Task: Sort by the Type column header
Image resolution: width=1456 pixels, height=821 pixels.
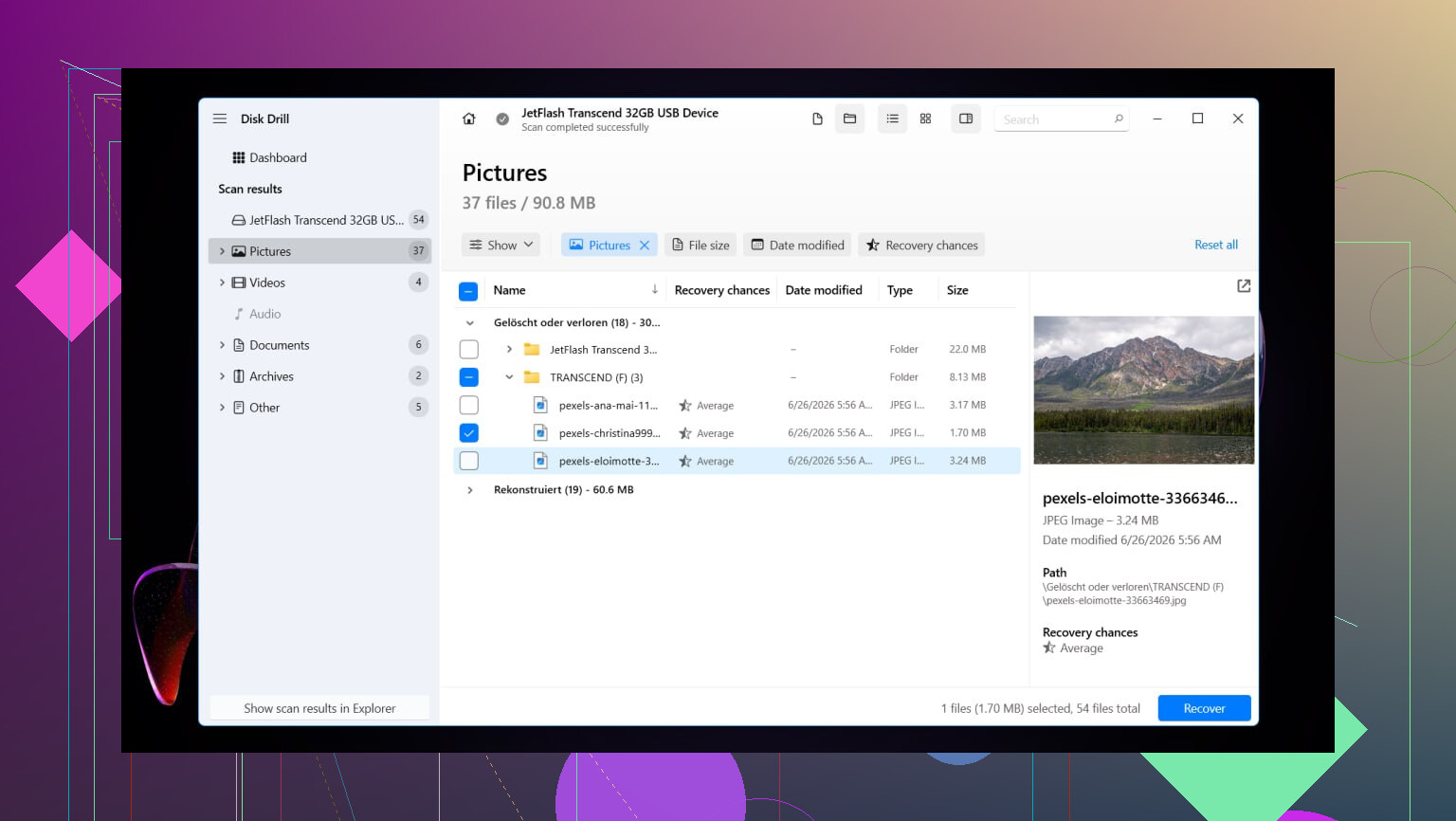Action: pos(900,290)
